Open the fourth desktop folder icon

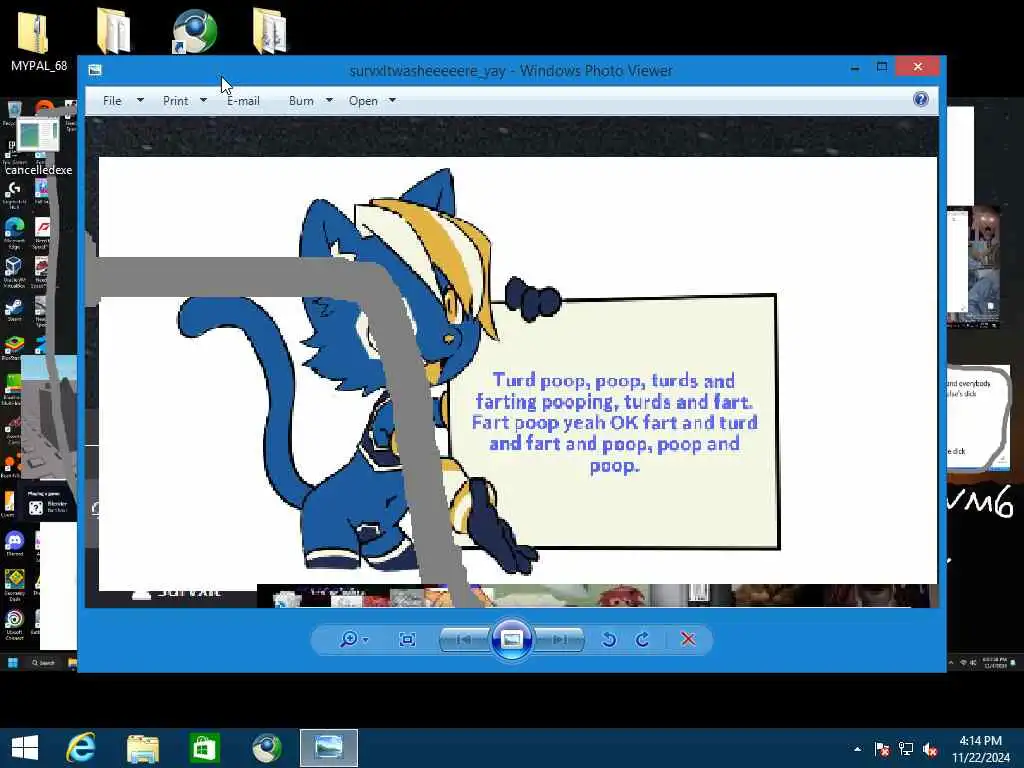pos(270,31)
